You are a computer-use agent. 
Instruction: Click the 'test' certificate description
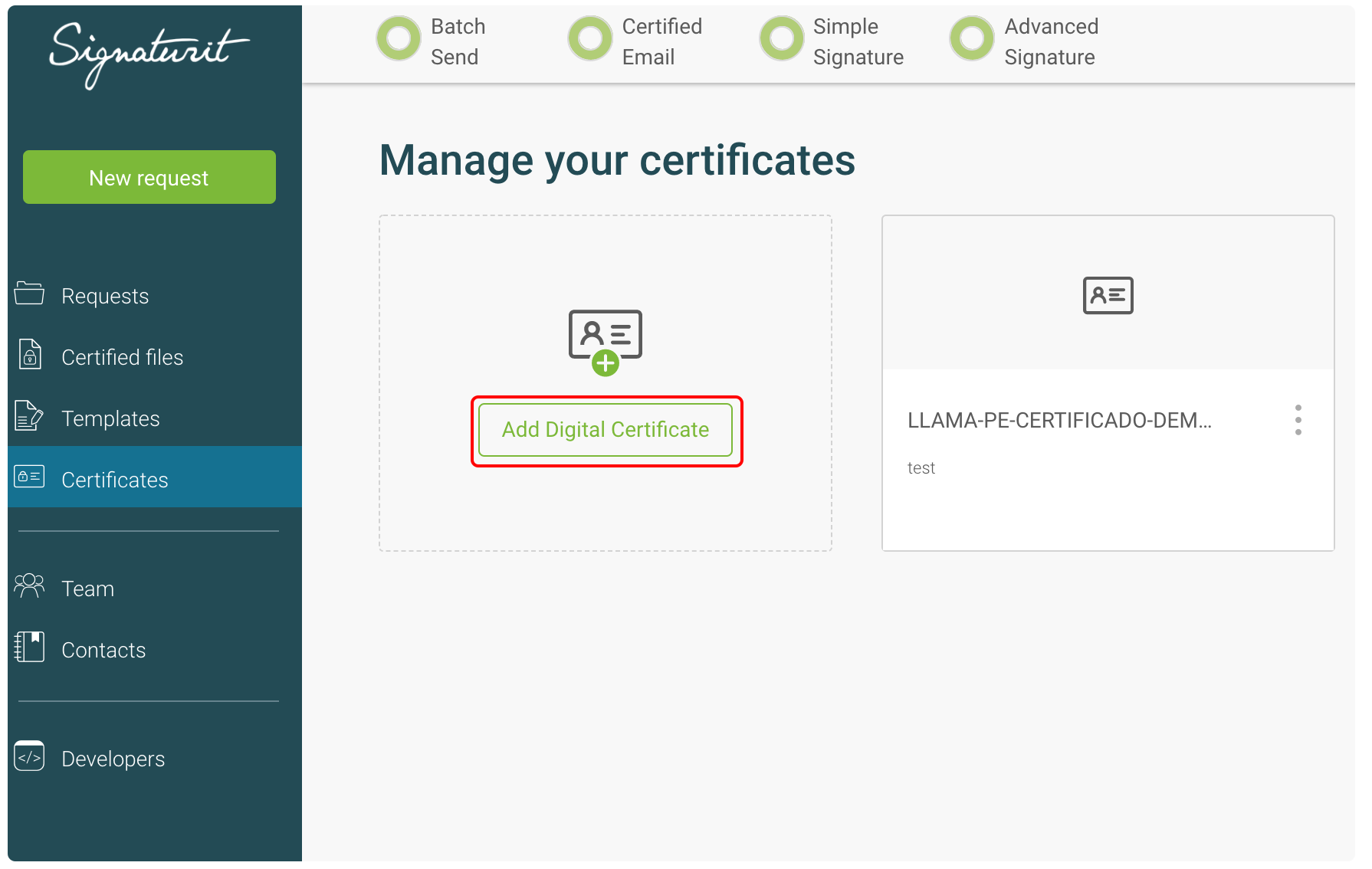921,467
